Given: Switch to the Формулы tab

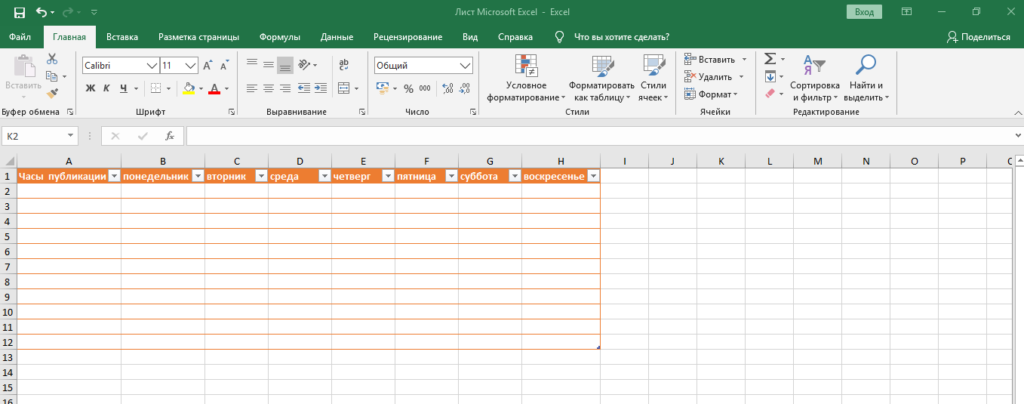Looking at the screenshot, I should click(279, 36).
